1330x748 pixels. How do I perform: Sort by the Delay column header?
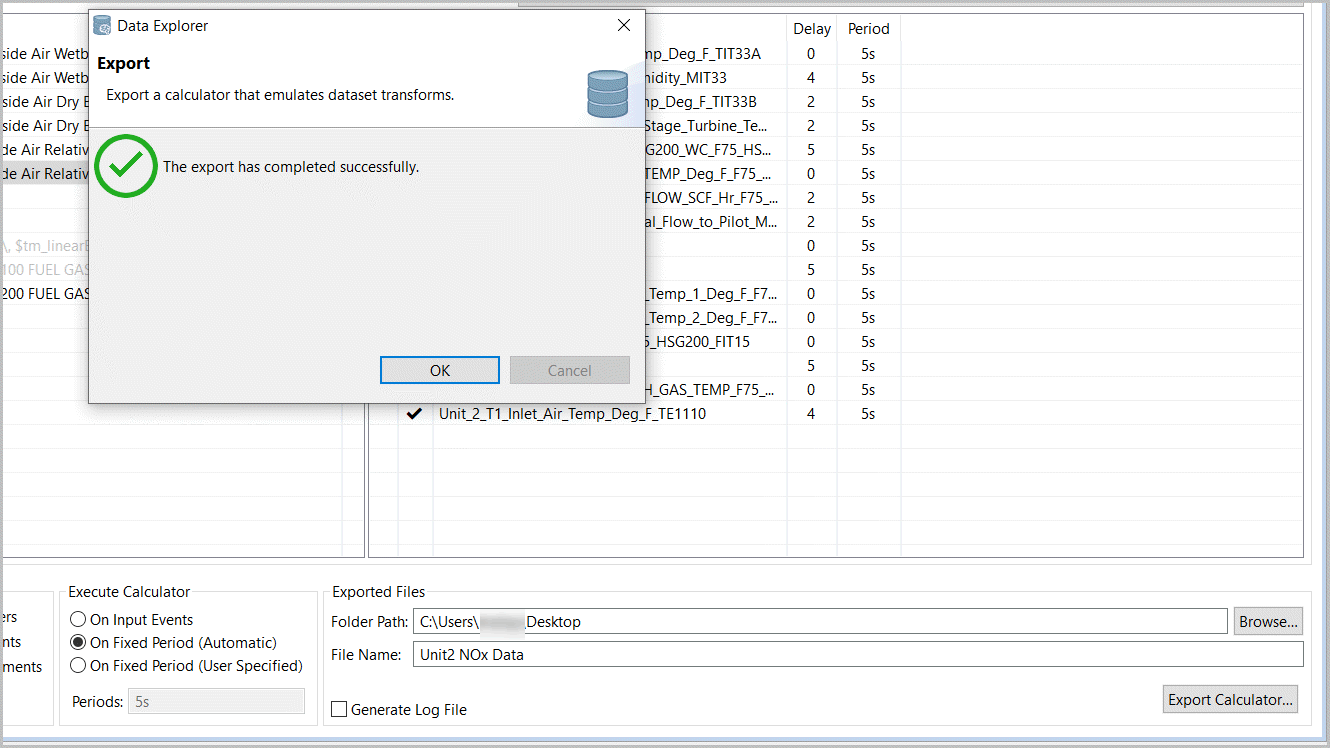811,29
